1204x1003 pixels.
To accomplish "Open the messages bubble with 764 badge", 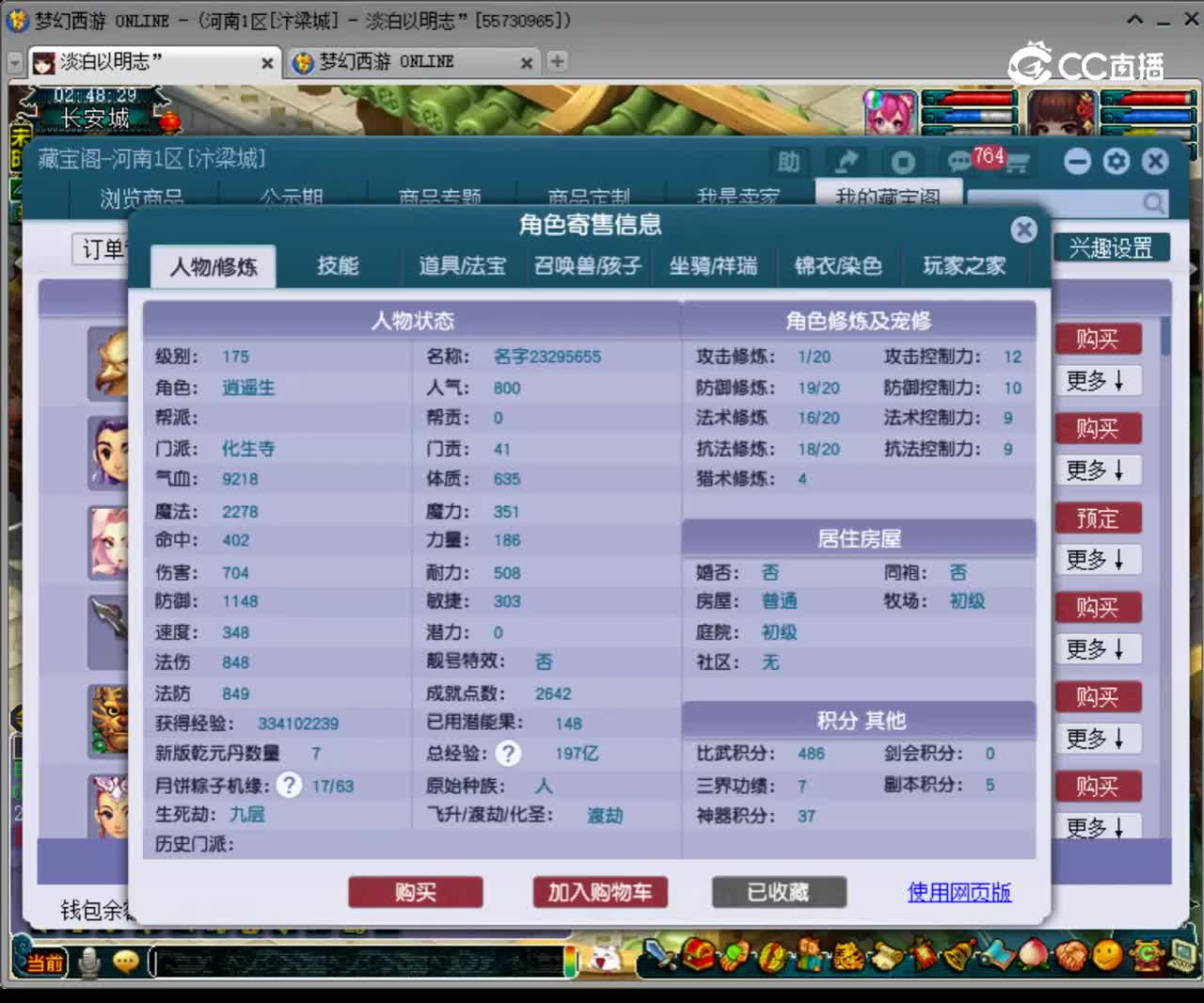I will [x=959, y=162].
